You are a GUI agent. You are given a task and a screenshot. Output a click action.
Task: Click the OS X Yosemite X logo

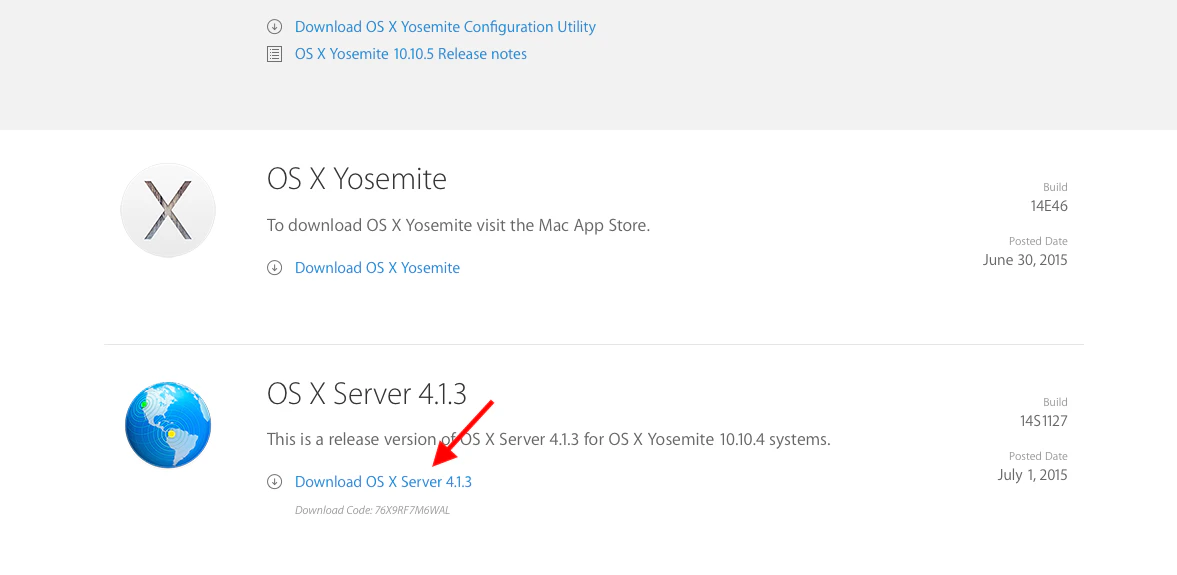[168, 210]
